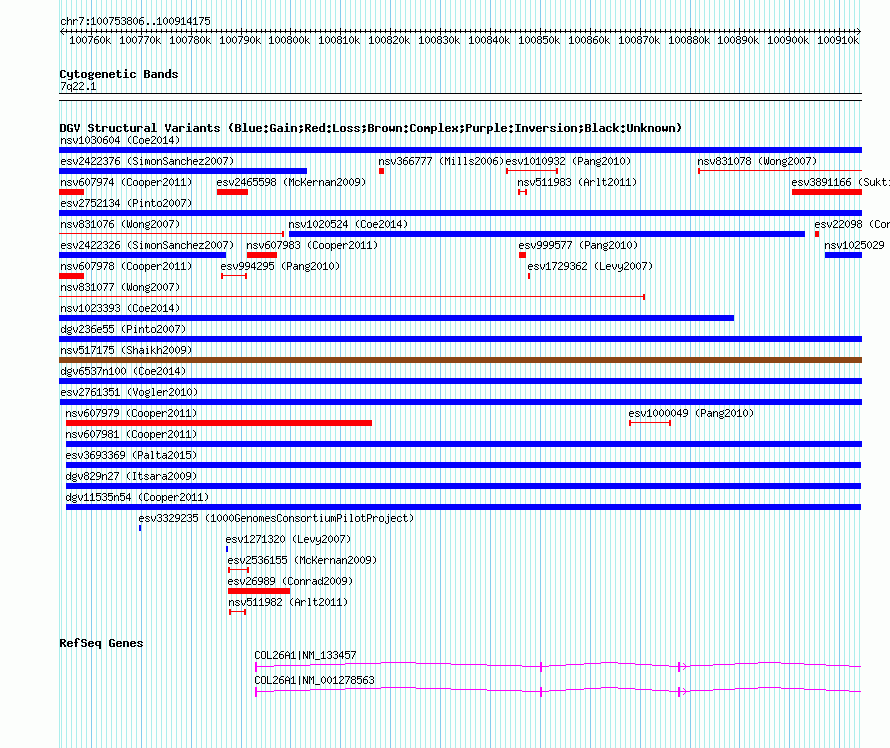
Task: Select the esv3329235 1000GenomesConsortiumPilotProject label
Action: pos(275,518)
